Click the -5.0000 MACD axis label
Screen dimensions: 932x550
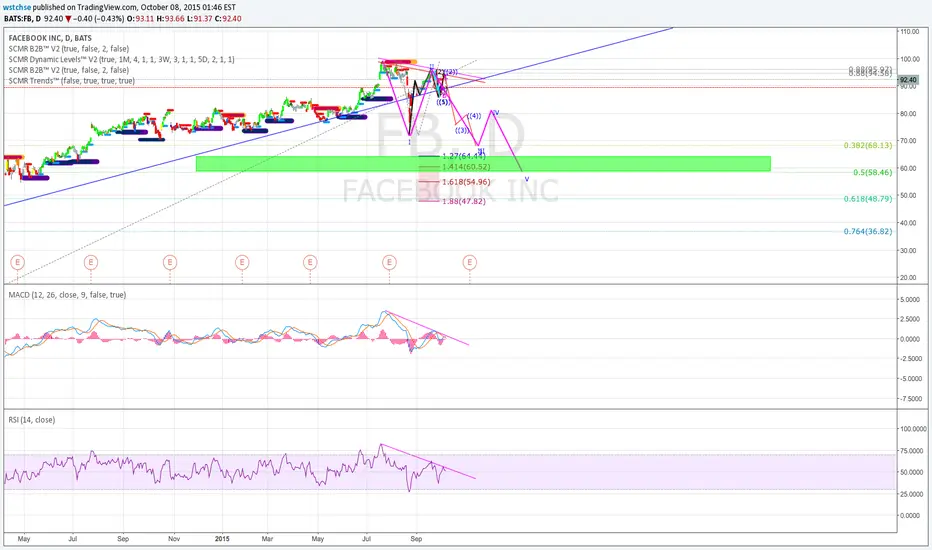(910, 379)
